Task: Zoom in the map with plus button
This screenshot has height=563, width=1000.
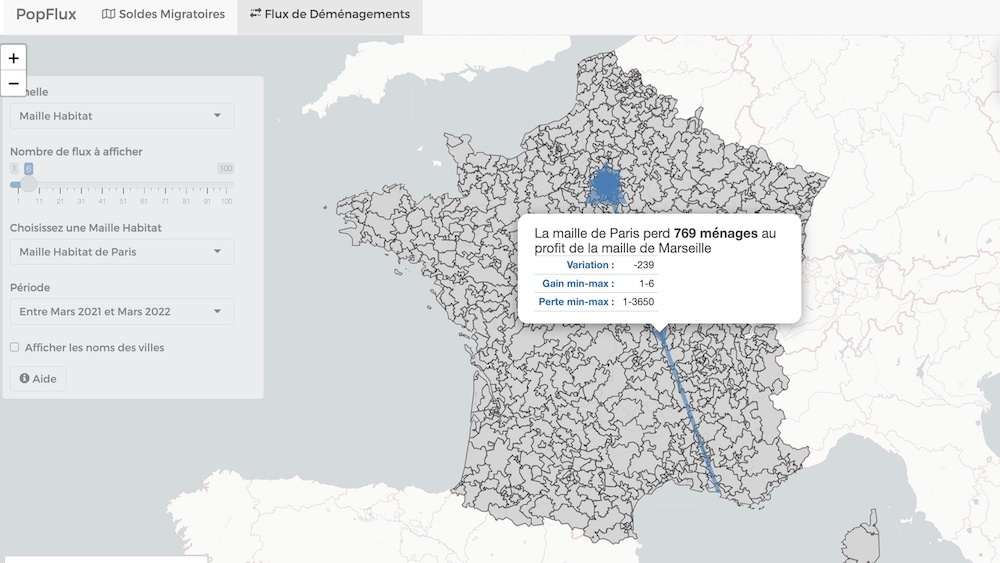Action: (13, 58)
